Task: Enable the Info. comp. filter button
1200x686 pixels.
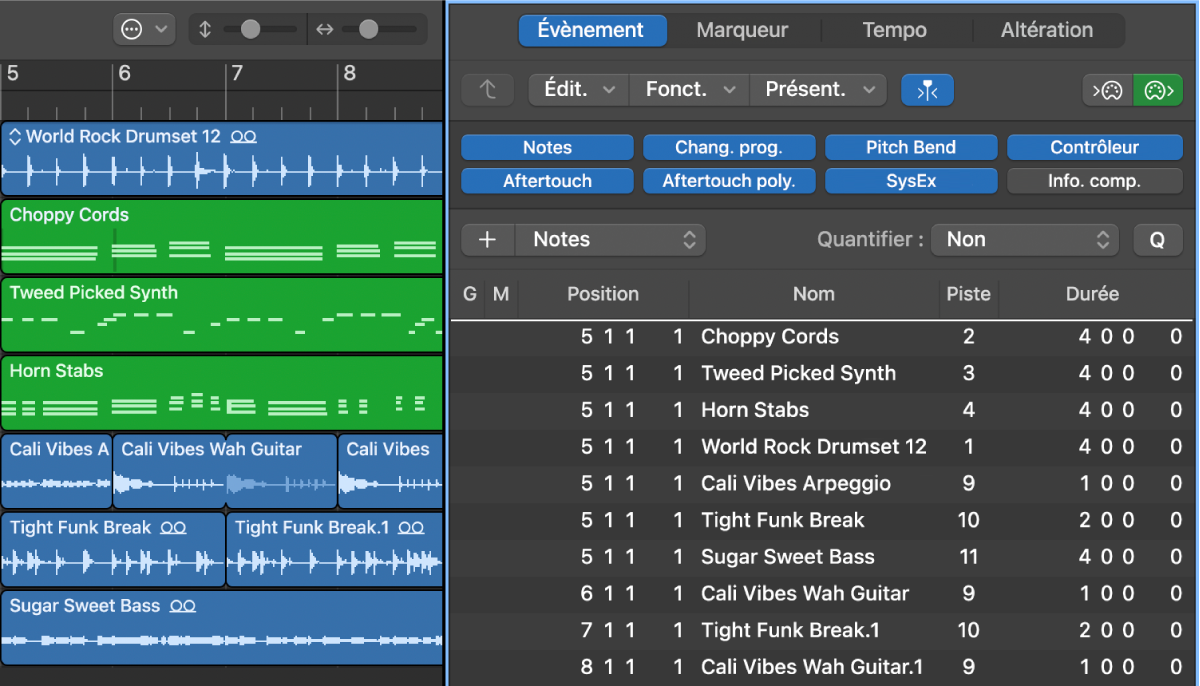Action: (1093, 181)
